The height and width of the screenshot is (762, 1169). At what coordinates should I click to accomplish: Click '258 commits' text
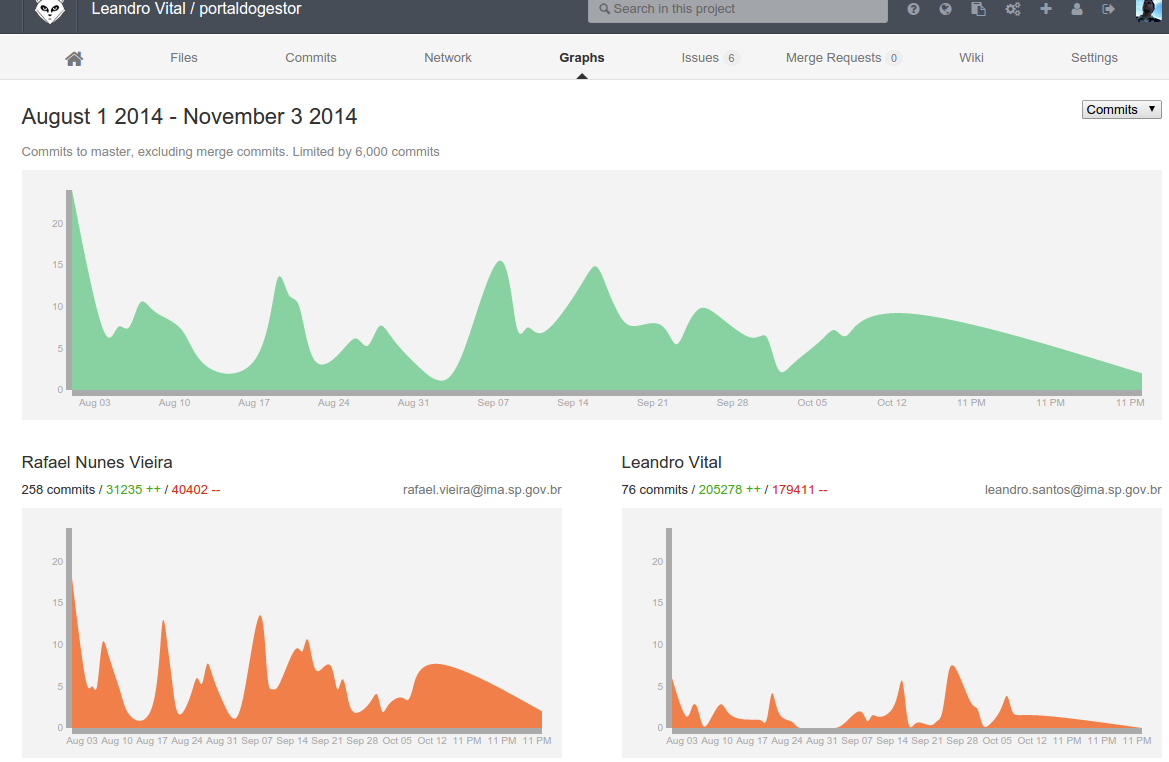pyautogui.click(x=58, y=490)
